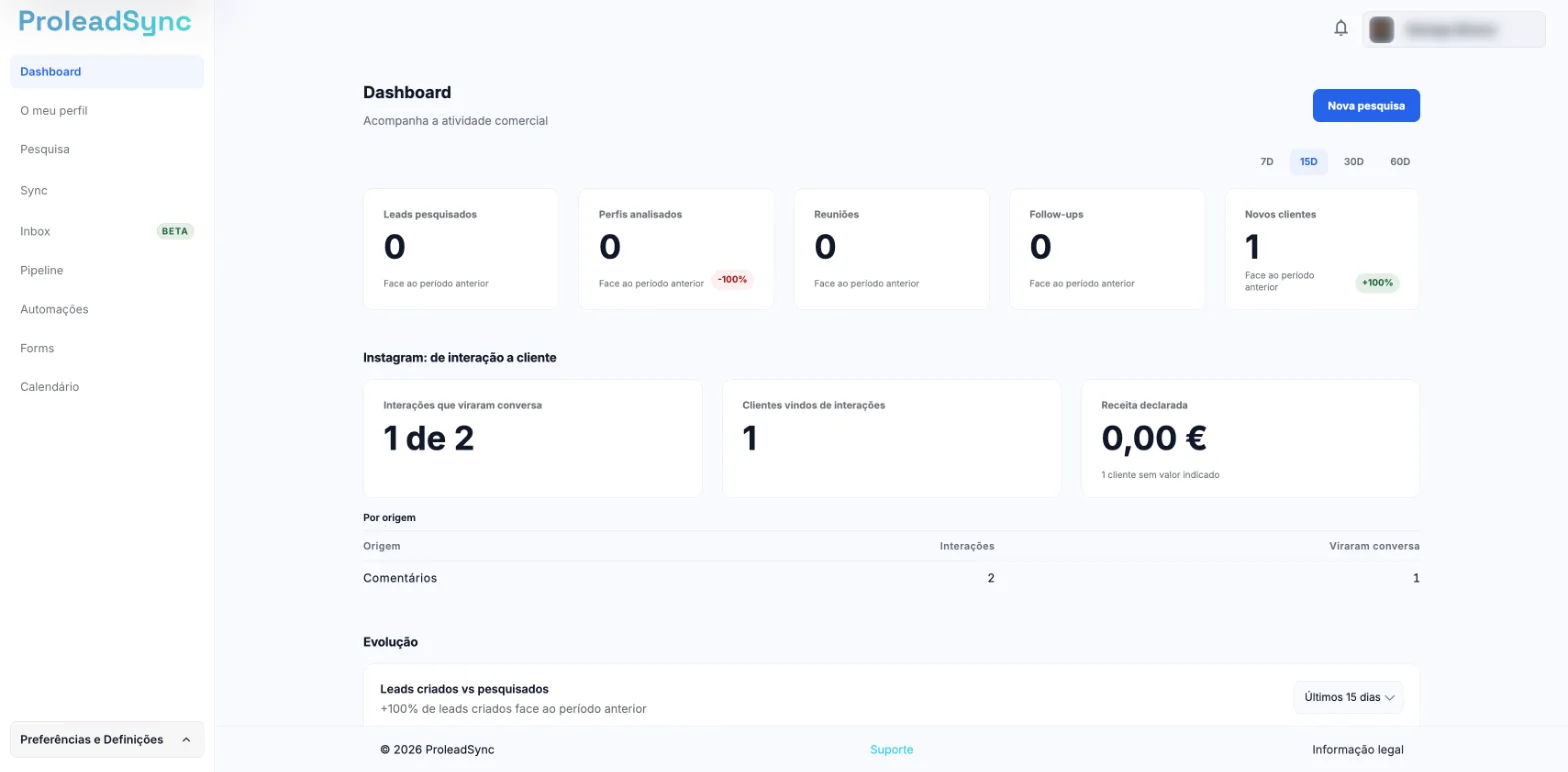
Task: Click the Perfis analisados card
Action: click(x=676, y=249)
